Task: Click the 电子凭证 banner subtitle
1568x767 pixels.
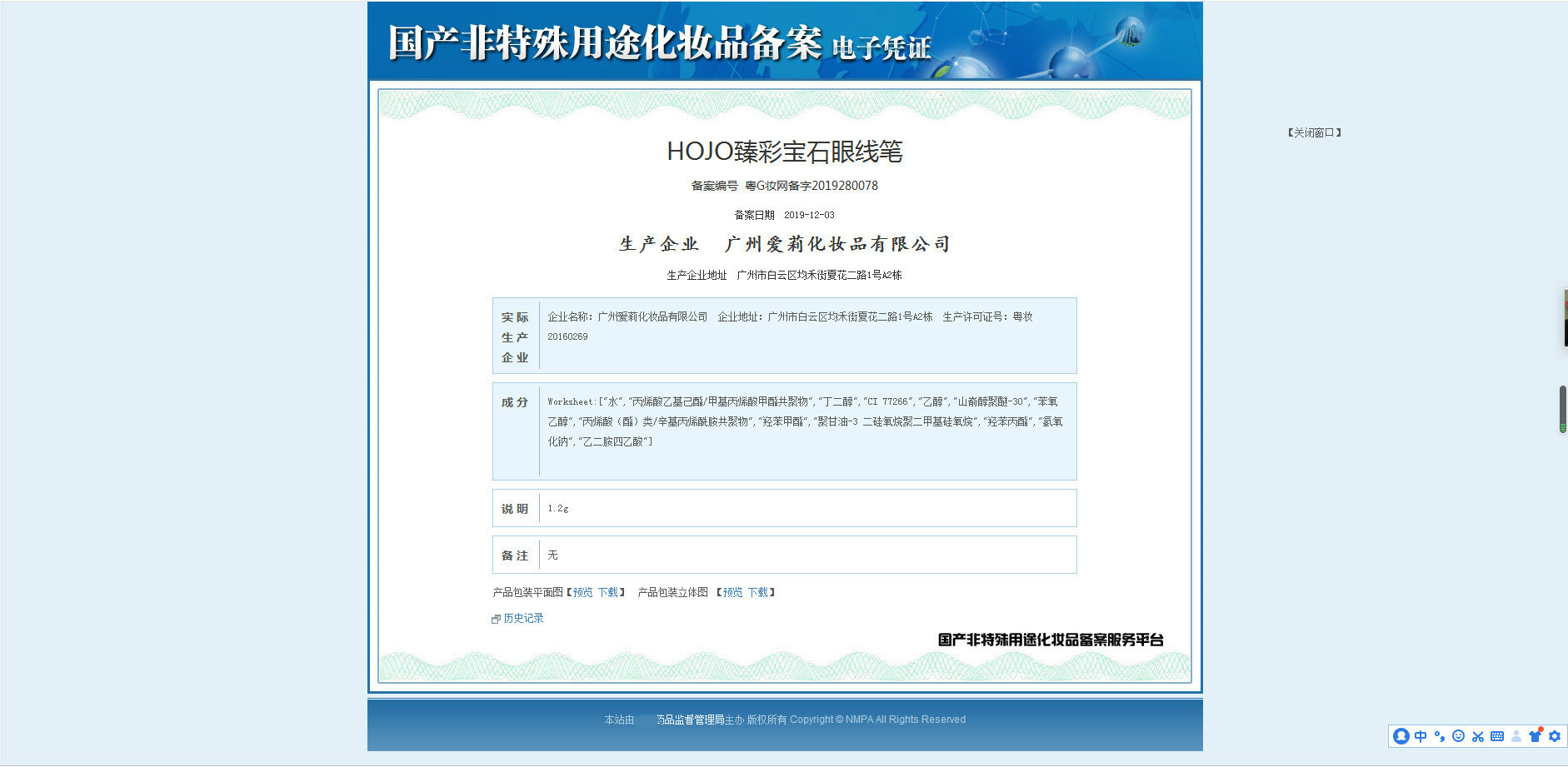Action: click(881, 47)
